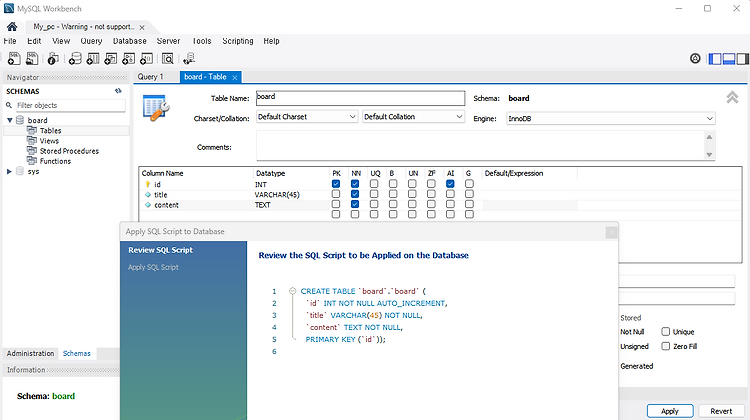Open the Query menu
The height and width of the screenshot is (420, 750).
pyautogui.click(x=91, y=41)
